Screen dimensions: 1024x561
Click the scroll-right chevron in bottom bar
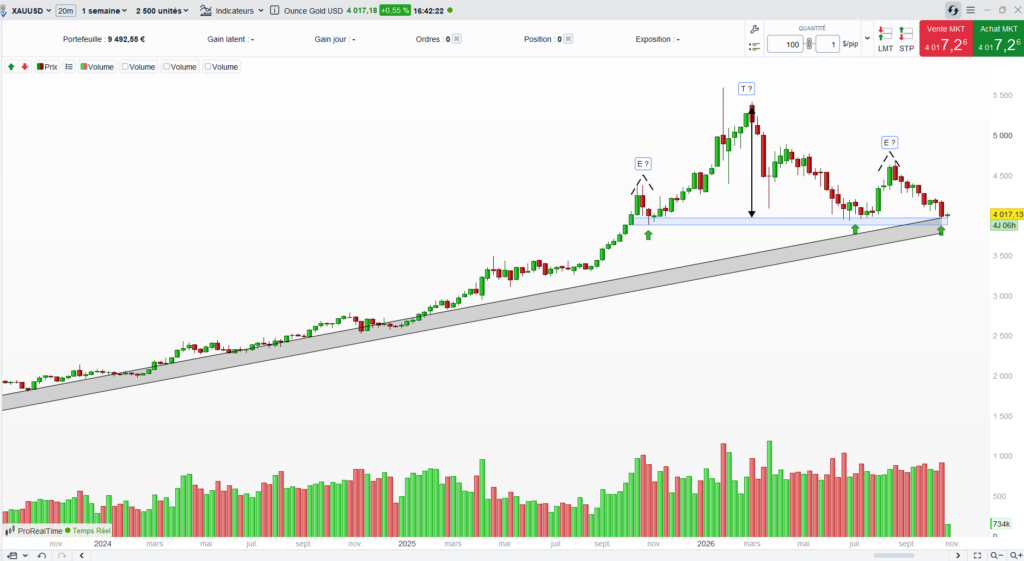coord(958,555)
